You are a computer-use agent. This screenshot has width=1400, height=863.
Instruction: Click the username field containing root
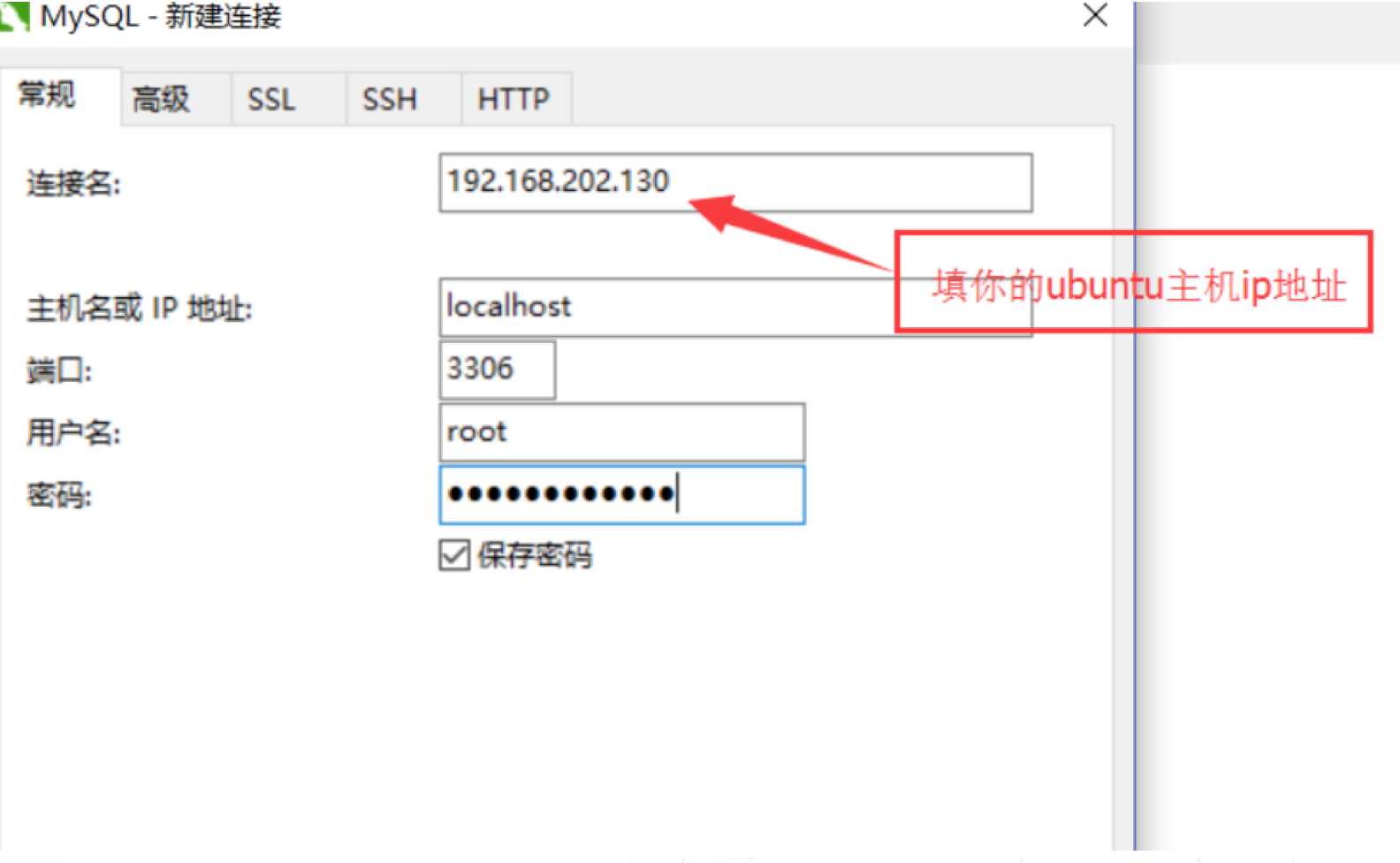tap(622, 432)
